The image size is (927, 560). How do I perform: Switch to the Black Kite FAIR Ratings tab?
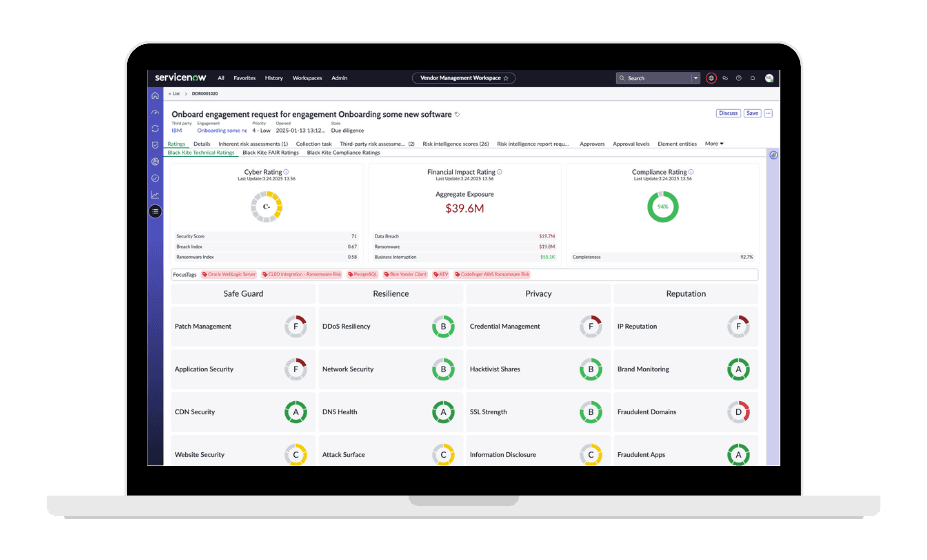(270, 153)
